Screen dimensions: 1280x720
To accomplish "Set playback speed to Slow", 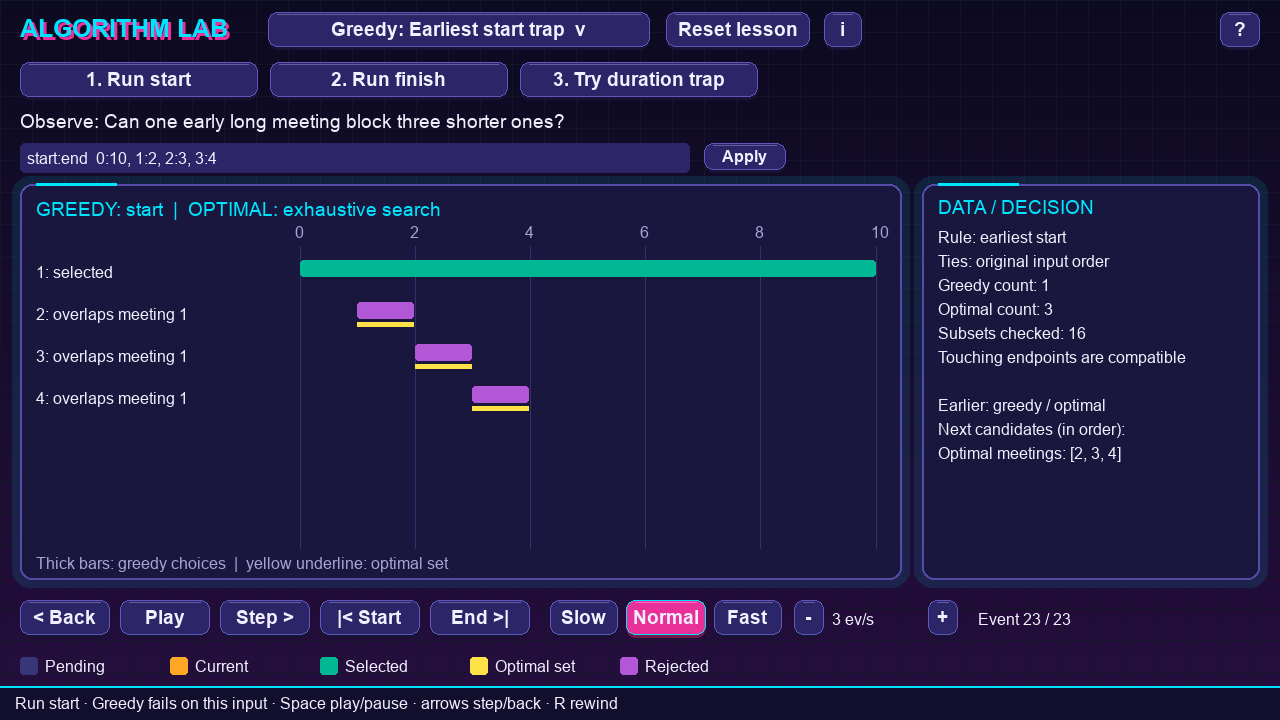I will click(584, 618).
